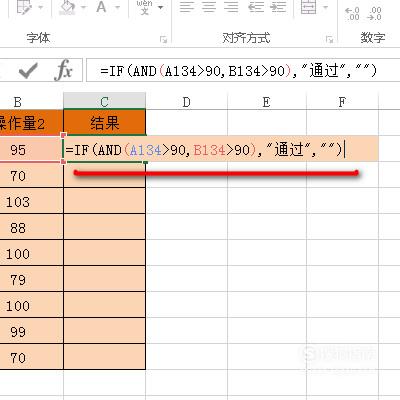Viewport: 400px width, 400px height.
Task: Click the cell containing 99
Action: 31,331
